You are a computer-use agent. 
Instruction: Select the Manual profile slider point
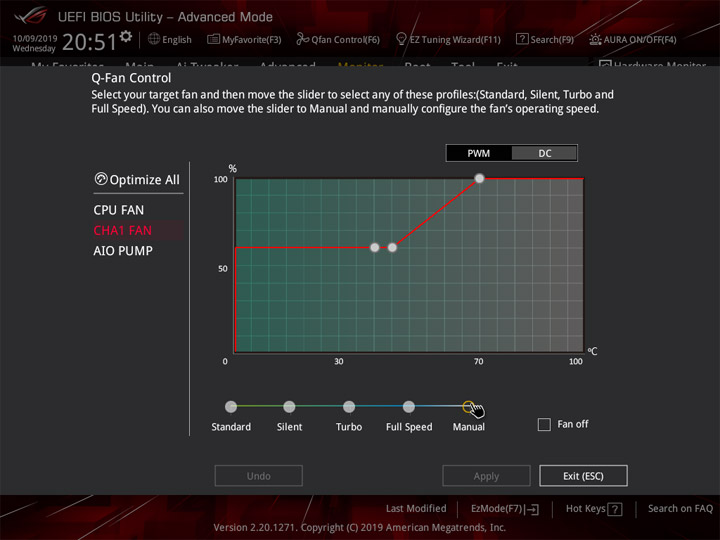point(468,406)
